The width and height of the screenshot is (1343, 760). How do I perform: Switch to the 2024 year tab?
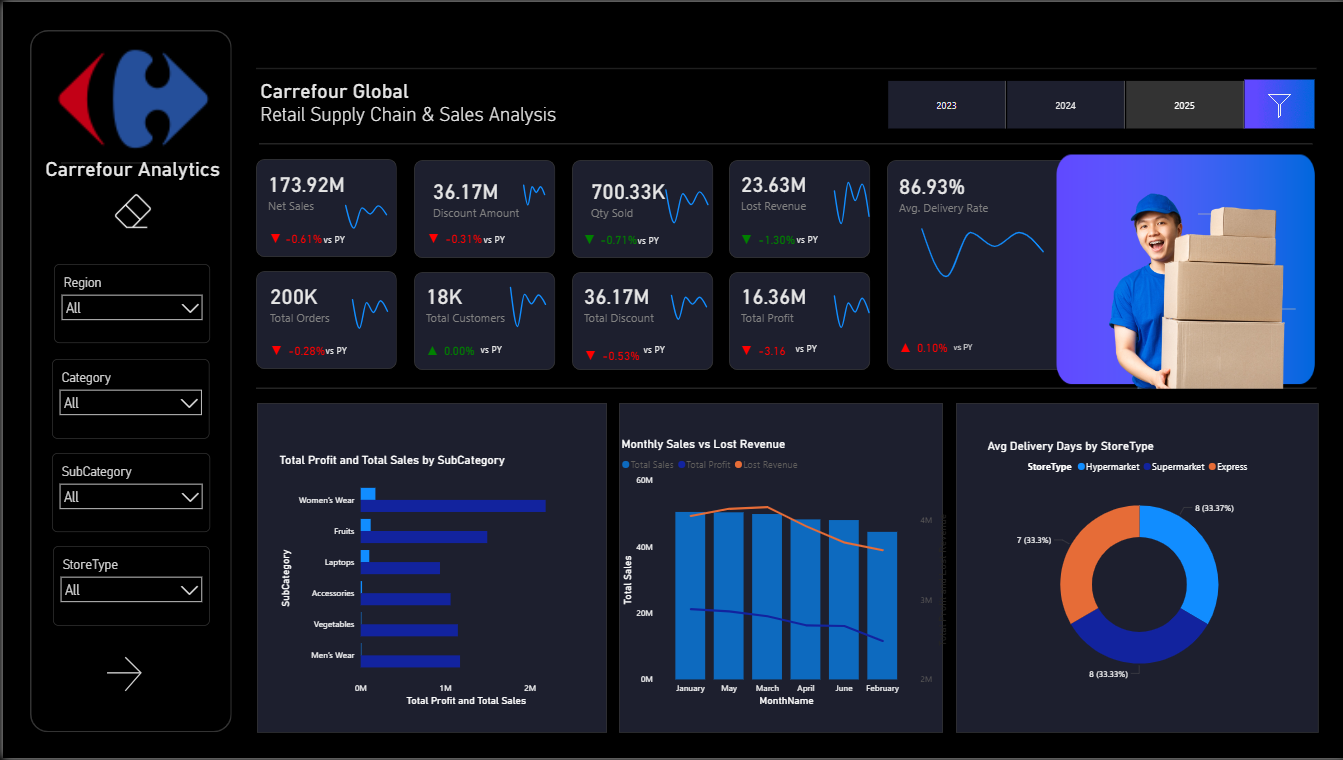1065,104
